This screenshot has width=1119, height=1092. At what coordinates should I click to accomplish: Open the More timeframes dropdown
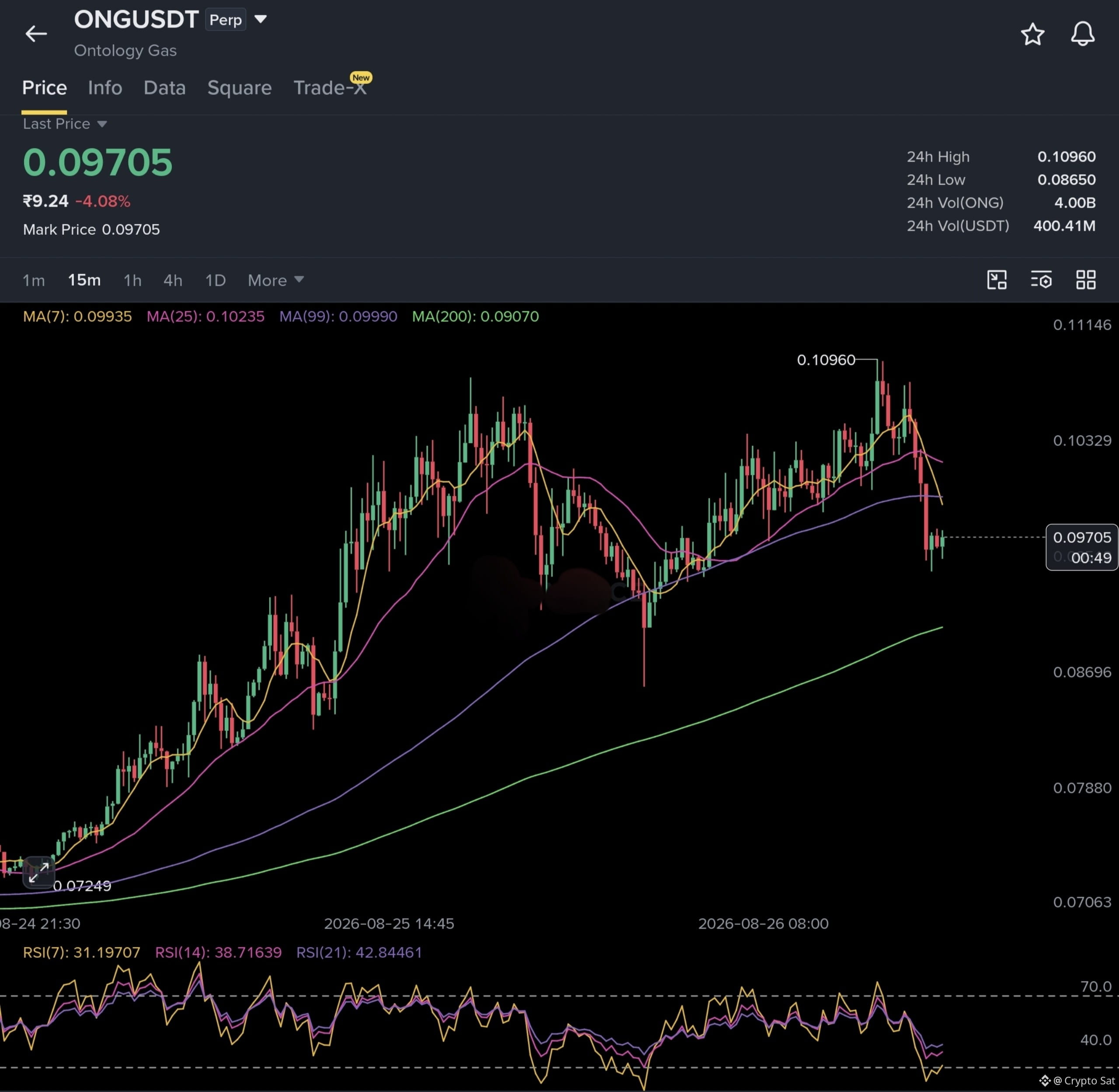click(x=275, y=281)
